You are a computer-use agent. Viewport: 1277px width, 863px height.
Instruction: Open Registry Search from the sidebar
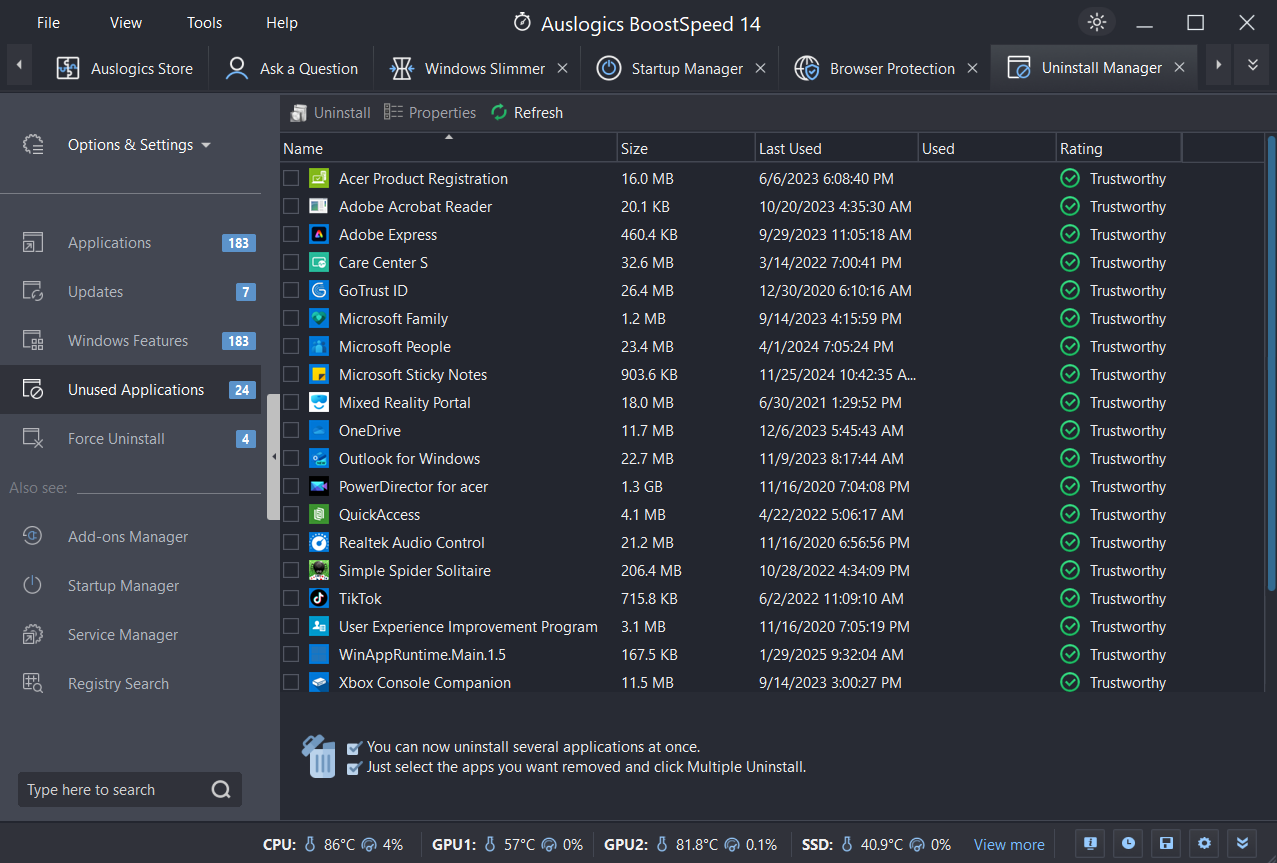pos(119,683)
